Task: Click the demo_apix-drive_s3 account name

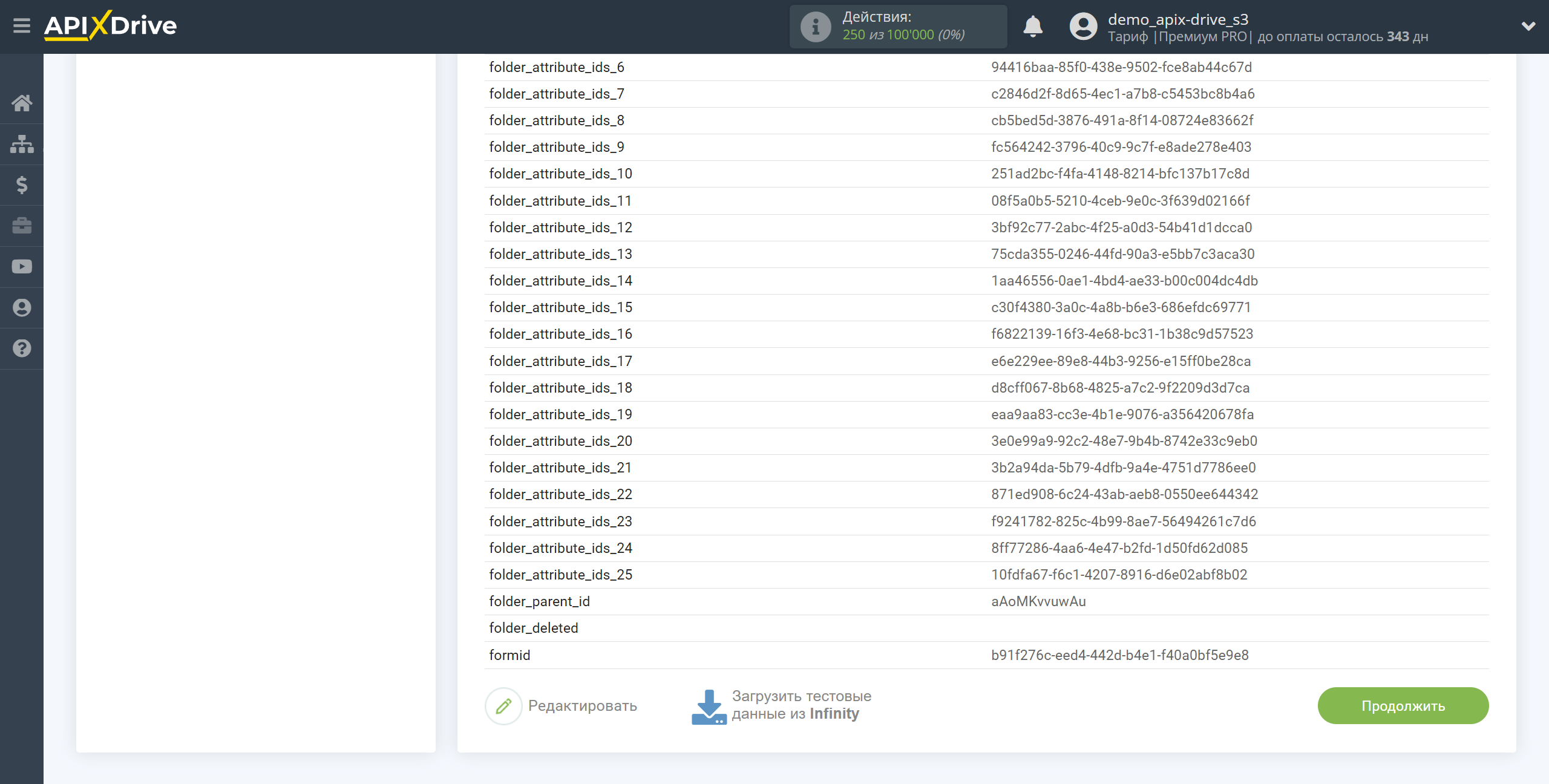Action: (x=1178, y=19)
